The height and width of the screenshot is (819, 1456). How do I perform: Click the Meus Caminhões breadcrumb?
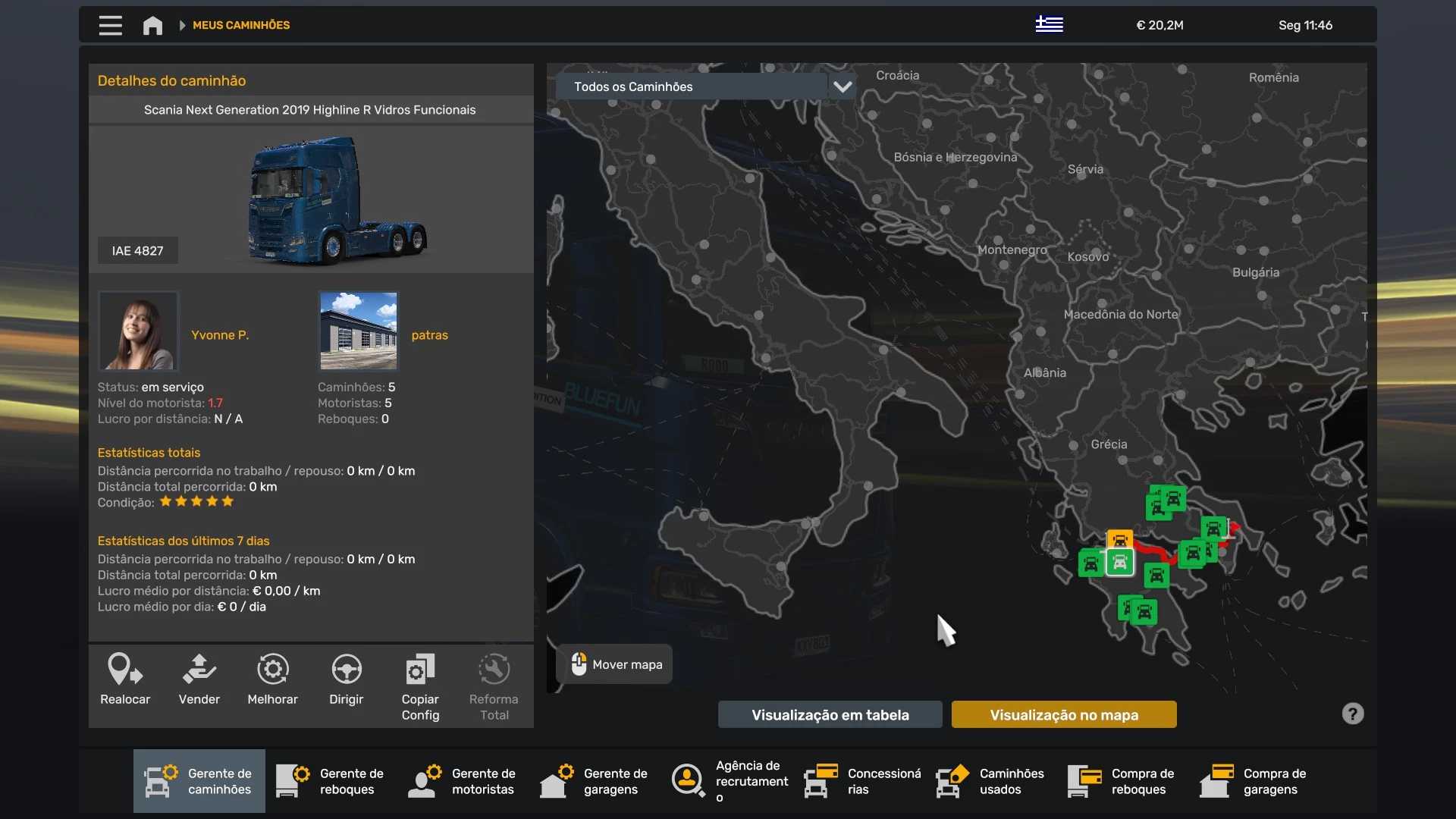[241, 25]
